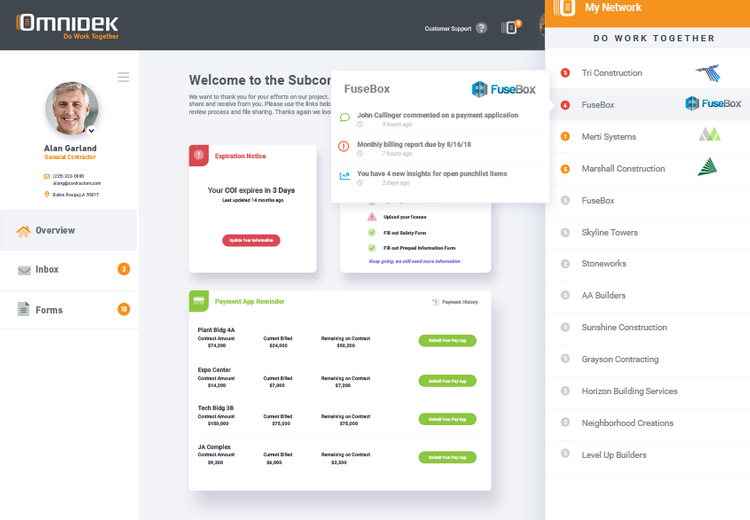
Task: Select Sunshine Construction in network list
Action: point(648,327)
